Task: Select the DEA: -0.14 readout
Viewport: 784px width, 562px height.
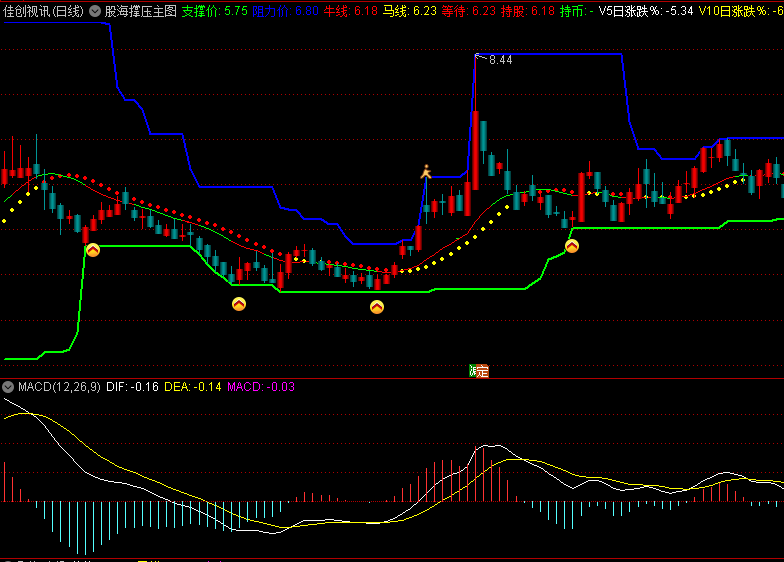Action: [192, 386]
